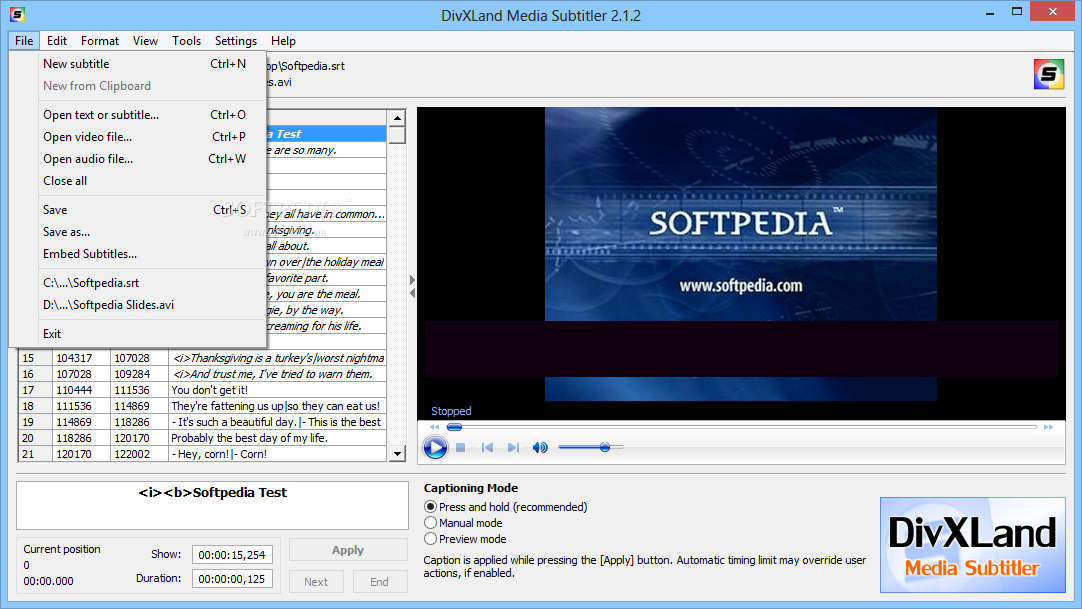Click the Apply button
Screen dimensions: 1082x609
coord(348,550)
